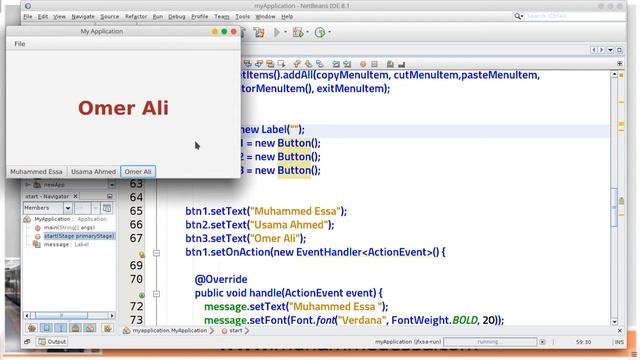Image resolution: width=640 pixels, height=360 pixels.
Task: Minimize the Navigator panel
Action: pos(109,196)
